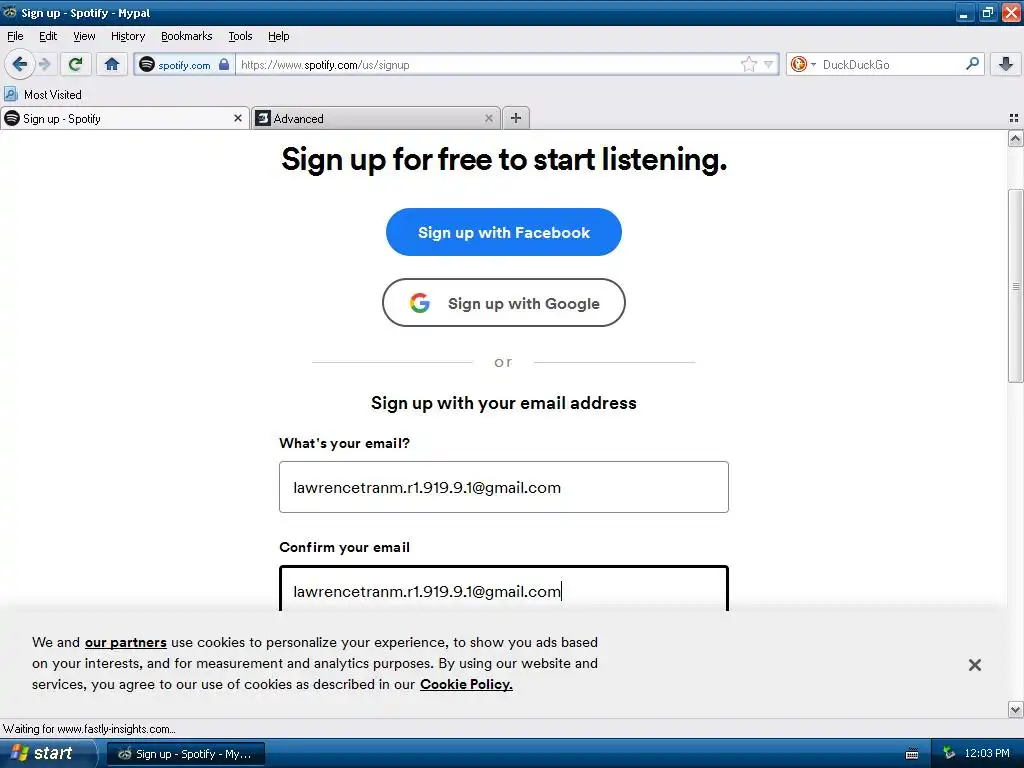Click Sign up with Facebook

504,232
